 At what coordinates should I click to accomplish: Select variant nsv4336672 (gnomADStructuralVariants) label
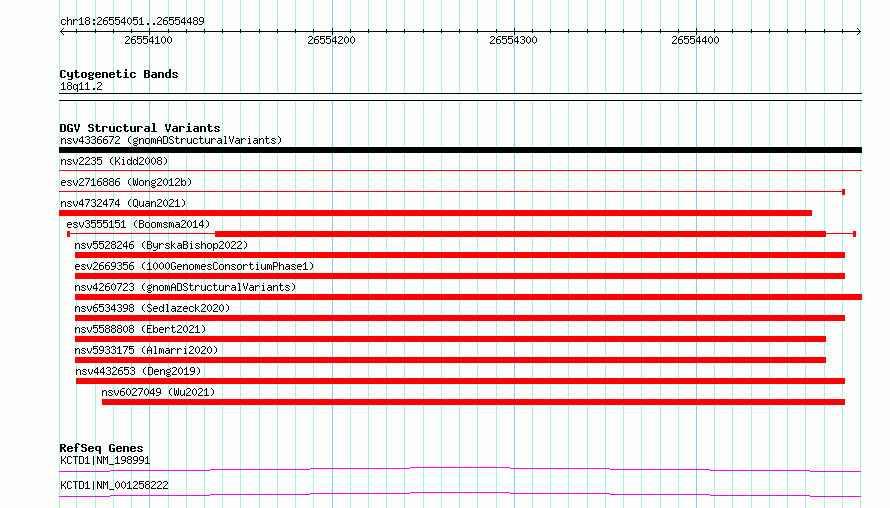pos(171,140)
